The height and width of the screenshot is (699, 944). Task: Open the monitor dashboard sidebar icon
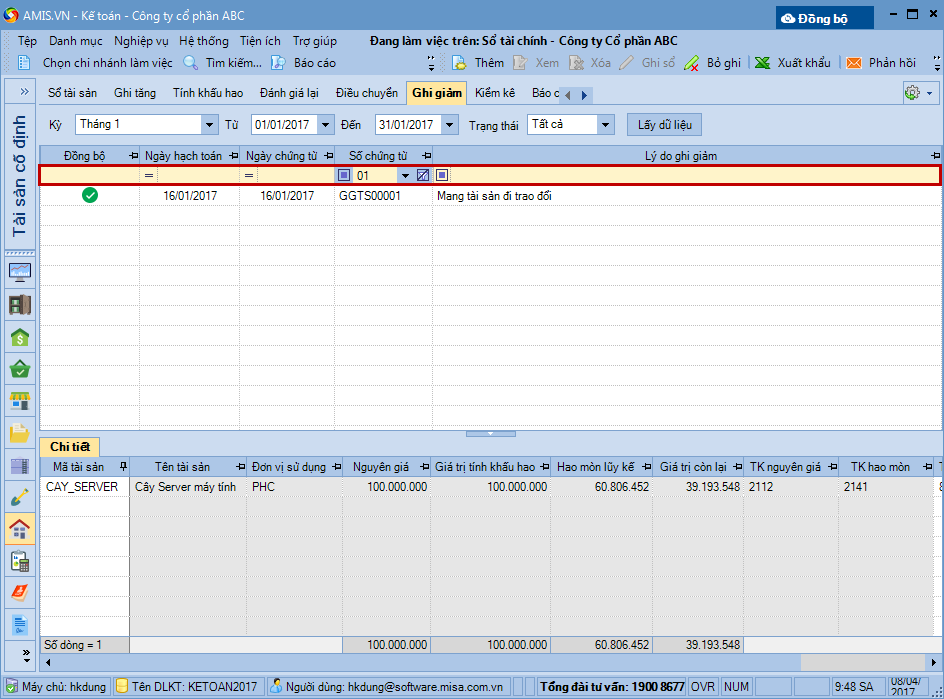tap(19, 272)
